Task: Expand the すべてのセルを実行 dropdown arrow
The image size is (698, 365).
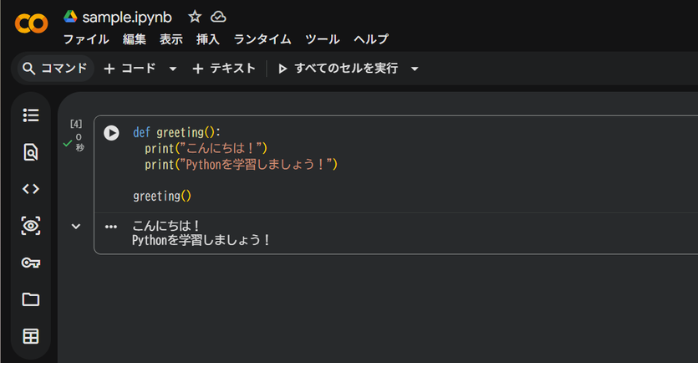Action: pyautogui.click(x=414, y=69)
